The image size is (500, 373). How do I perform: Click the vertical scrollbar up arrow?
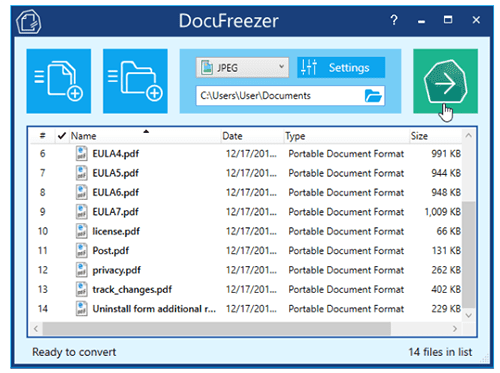(x=469, y=135)
